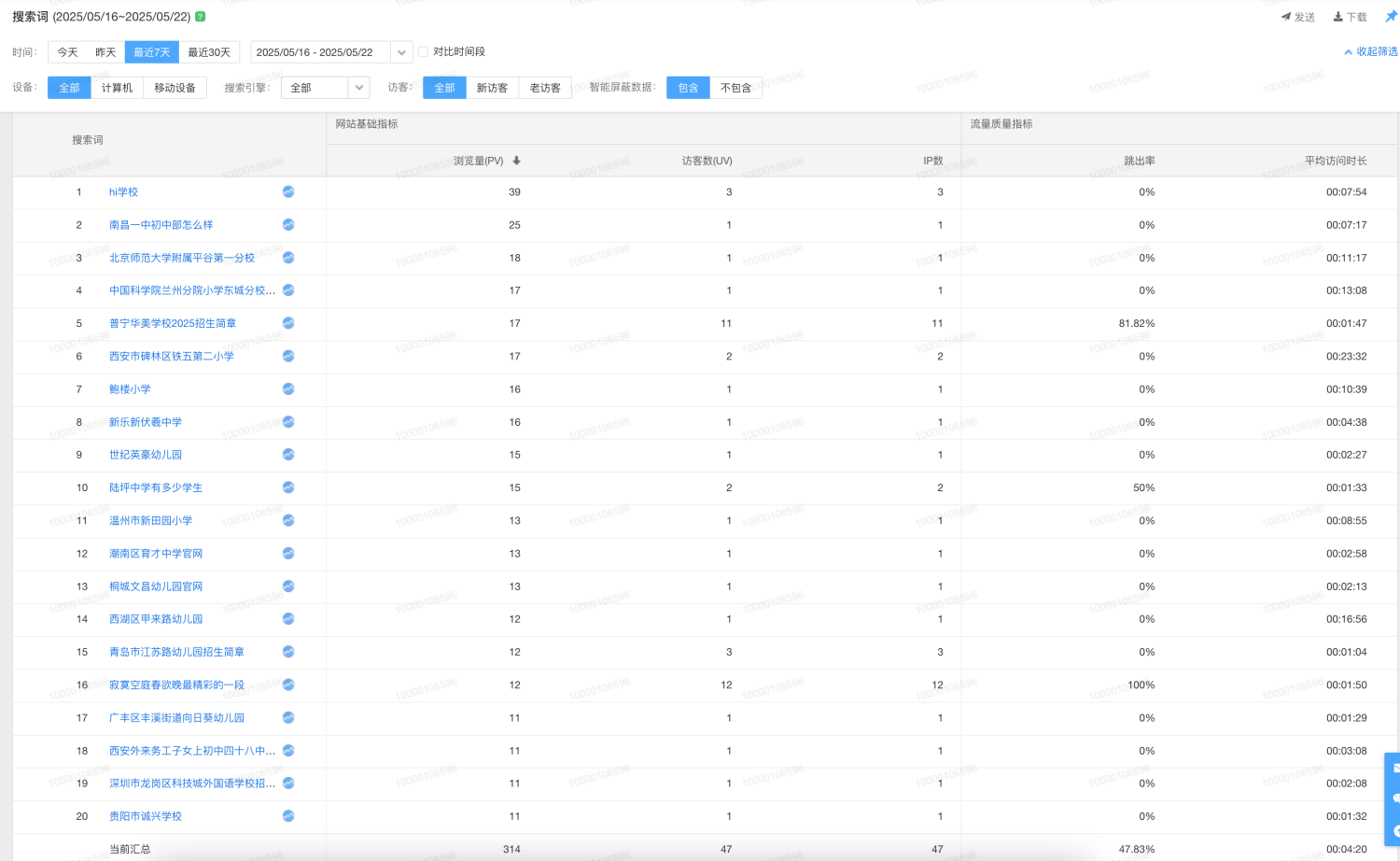
Task: Sort by IP数 column header
Action: pyautogui.click(x=933, y=161)
